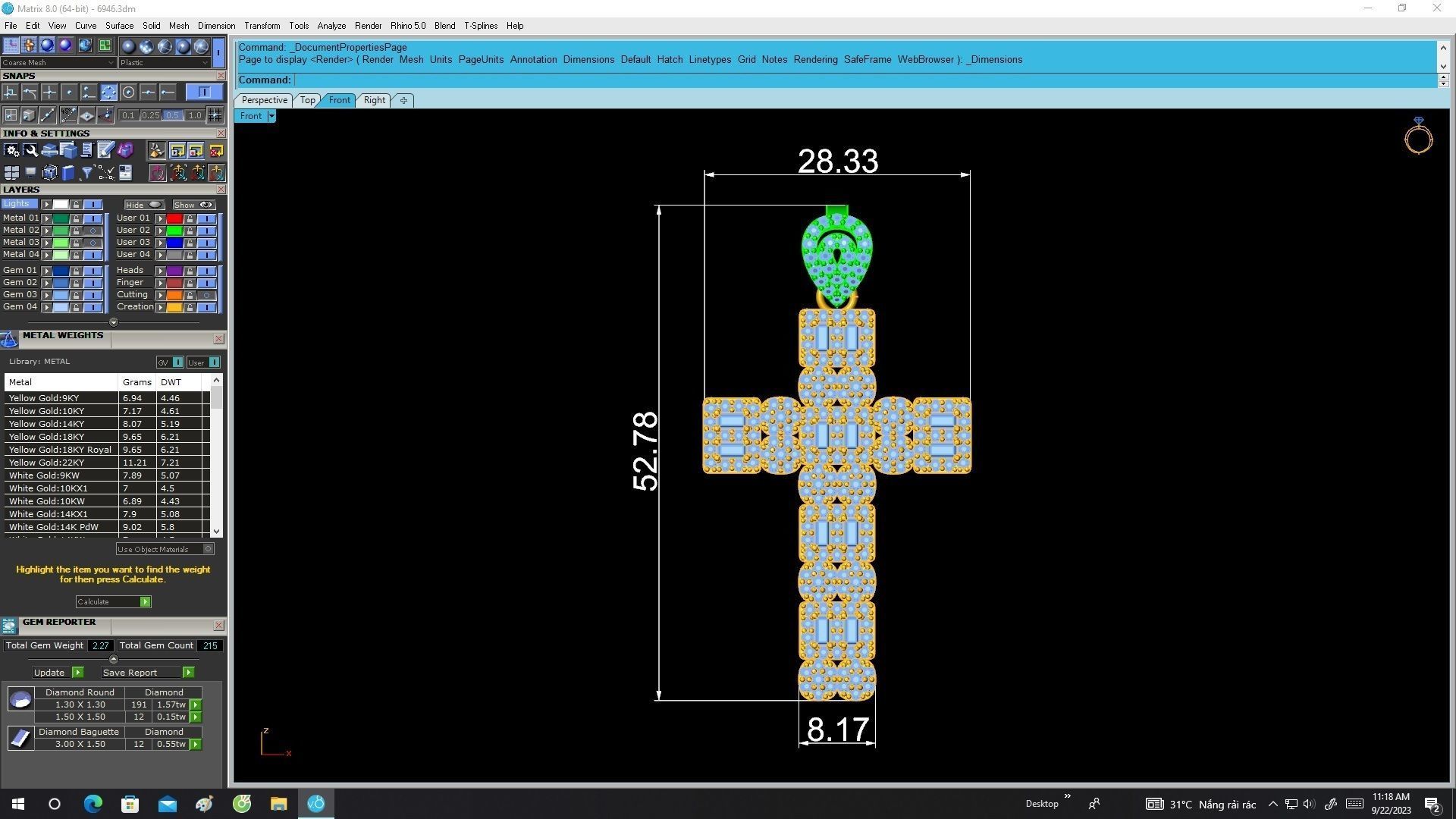Screen dimensions: 1456x819
Task: Open the Mail app from the taskbar
Action: (x=167, y=803)
